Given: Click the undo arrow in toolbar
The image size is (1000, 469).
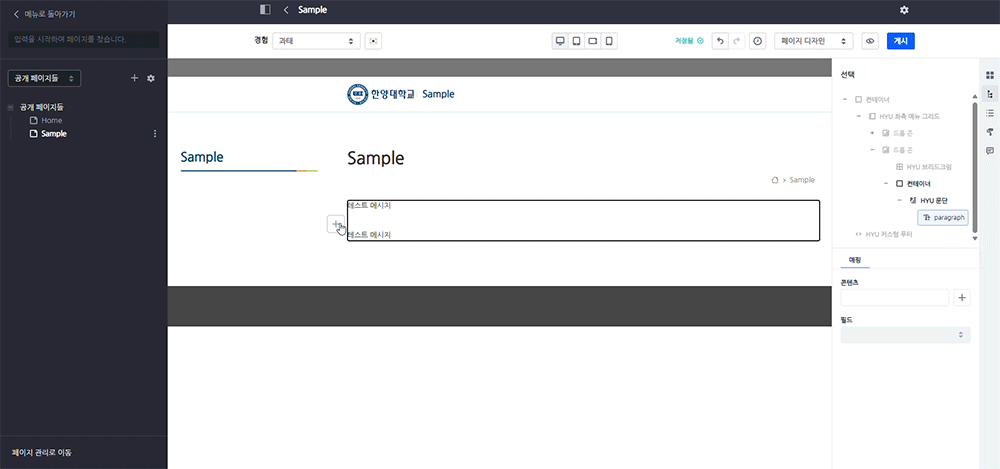Looking at the screenshot, I should [x=719, y=41].
